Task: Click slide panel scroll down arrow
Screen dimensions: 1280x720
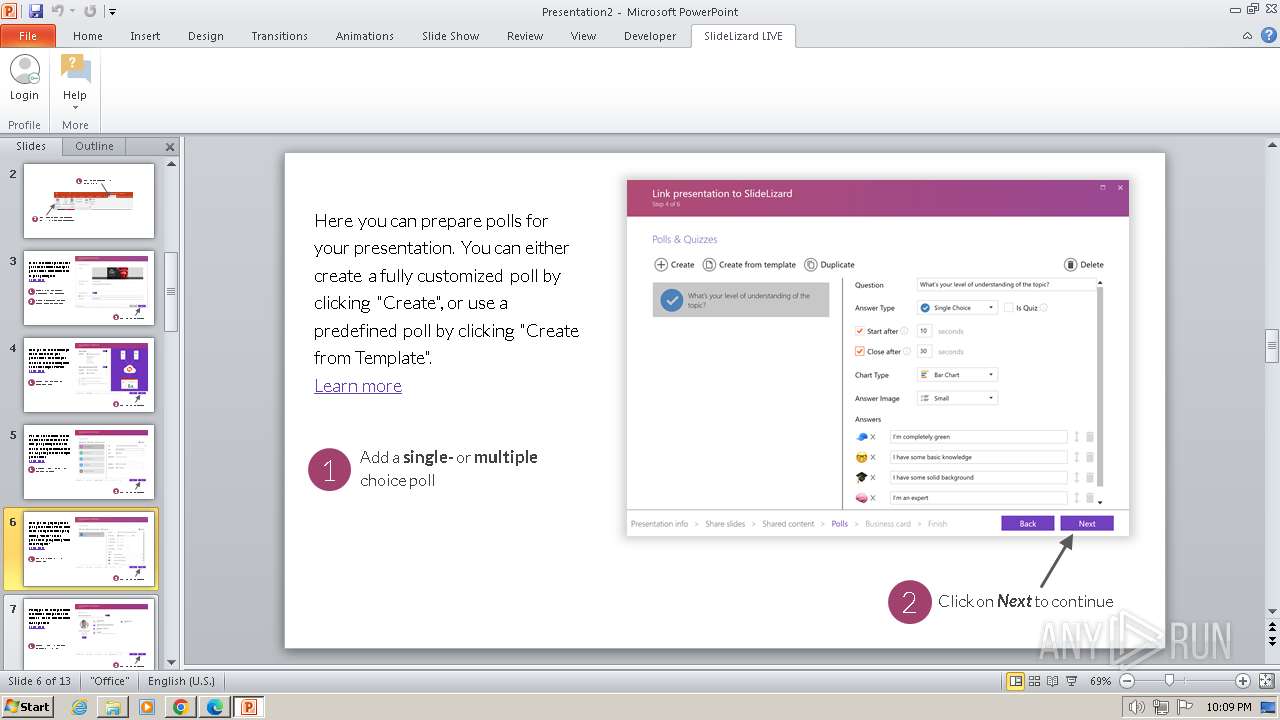Action: (171, 661)
